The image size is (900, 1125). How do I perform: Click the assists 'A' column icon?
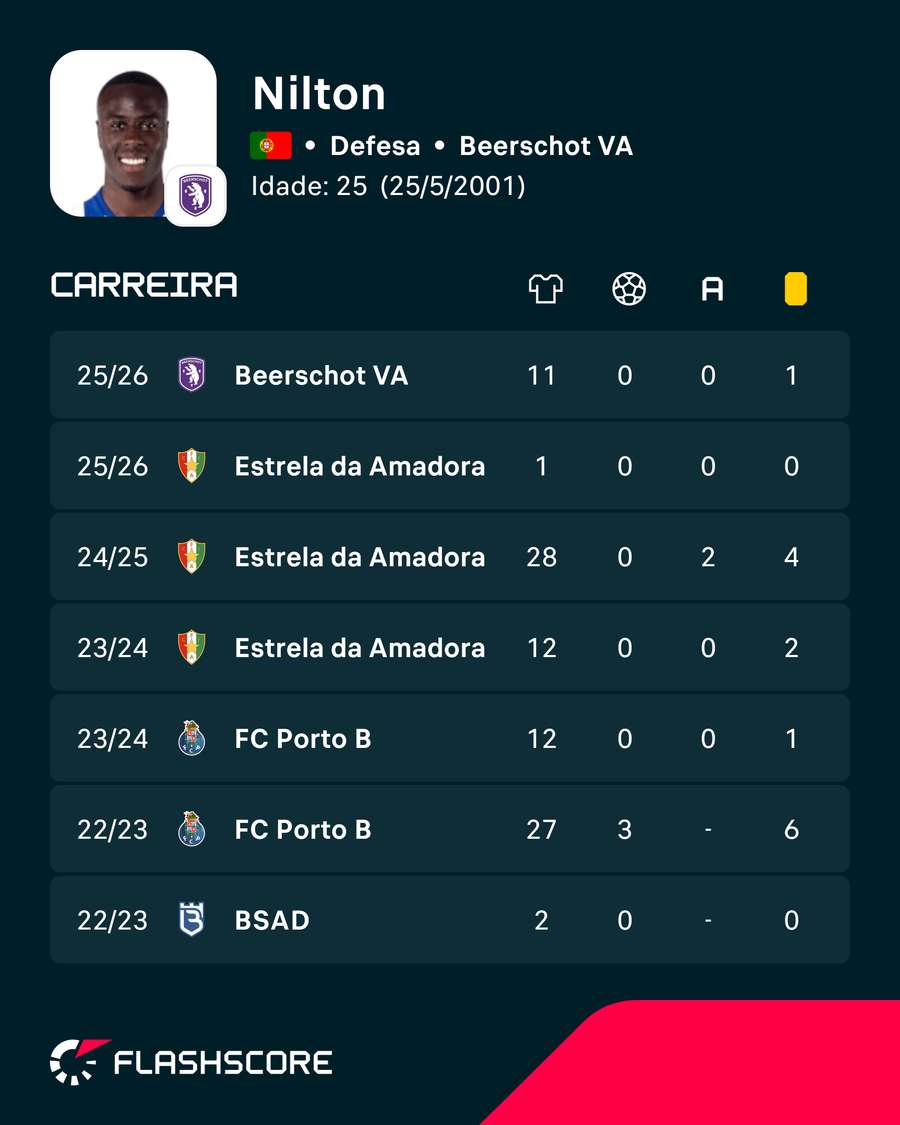tap(712, 289)
